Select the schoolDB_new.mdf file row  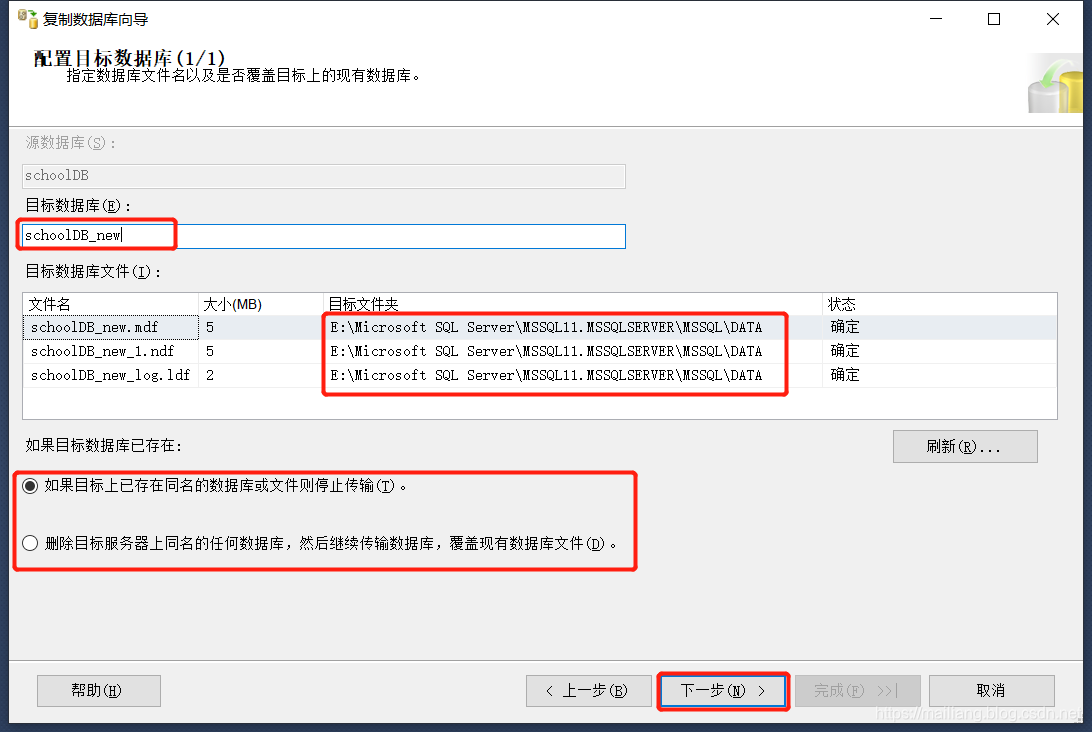(x=110, y=327)
